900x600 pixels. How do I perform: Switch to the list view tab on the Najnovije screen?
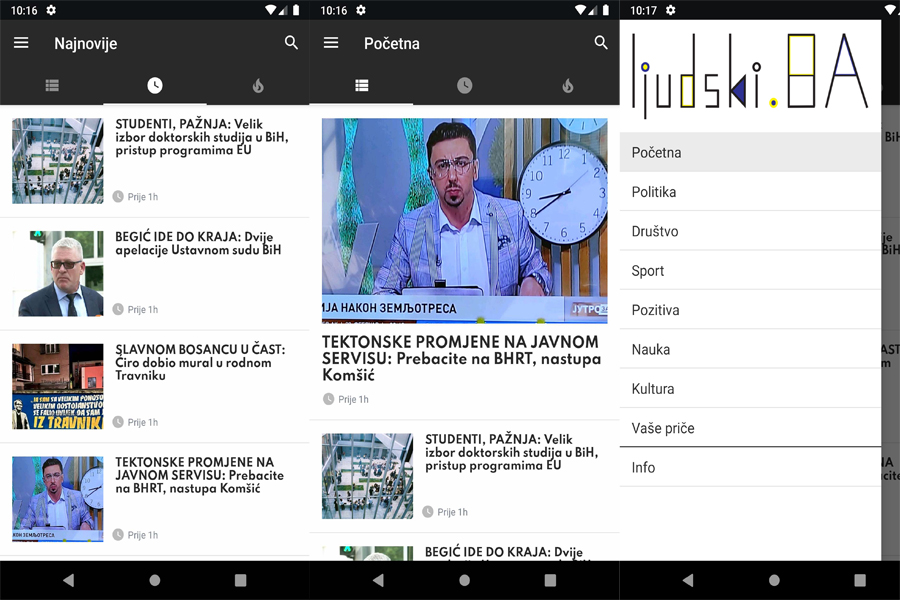click(x=52, y=86)
